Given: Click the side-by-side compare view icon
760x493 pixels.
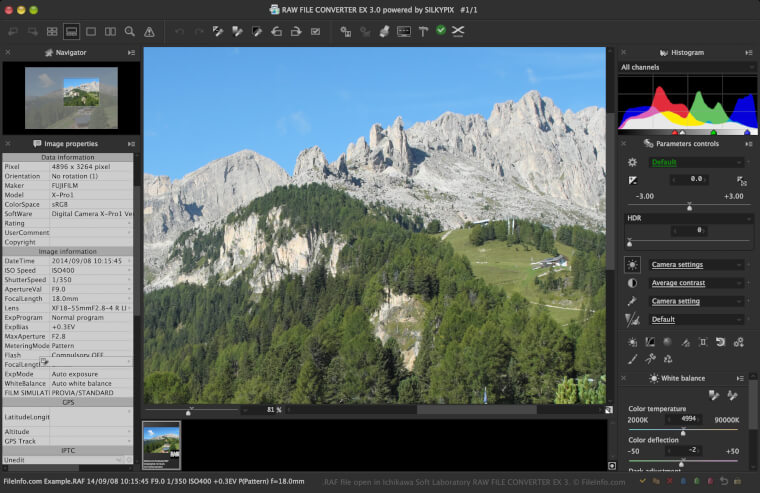Looking at the screenshot, I should (x=110, y=32).
